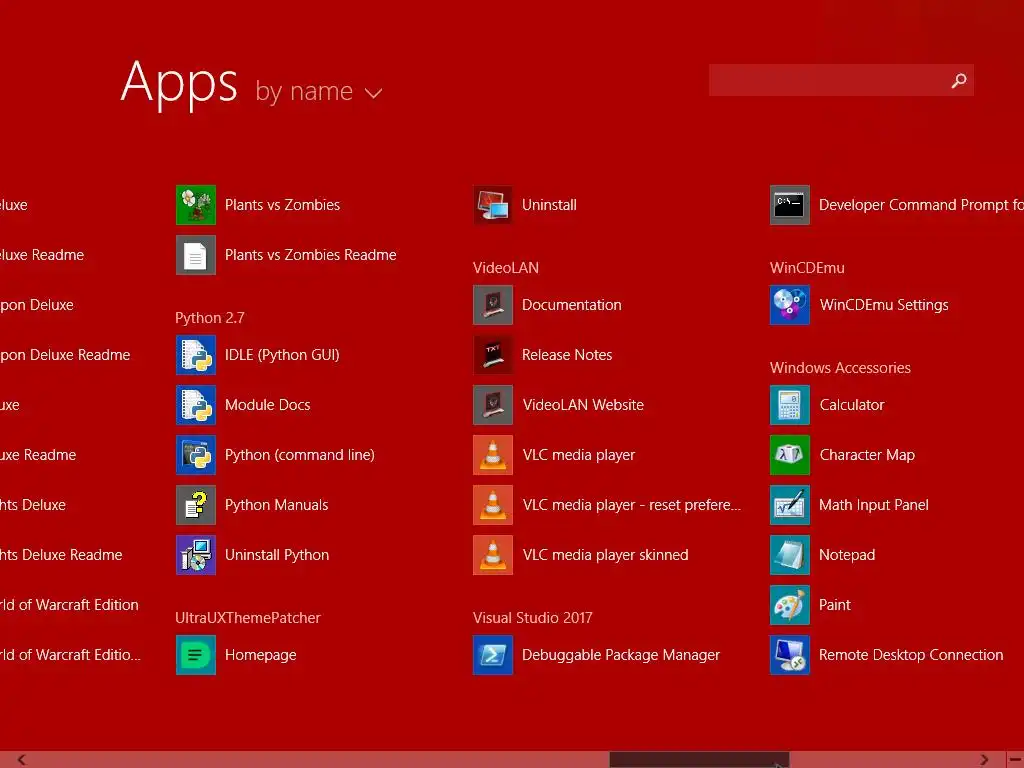Click the 'Remote Desktop Connection' label
Viewport: 1024px width, 768px height.
tap(911, 655)
